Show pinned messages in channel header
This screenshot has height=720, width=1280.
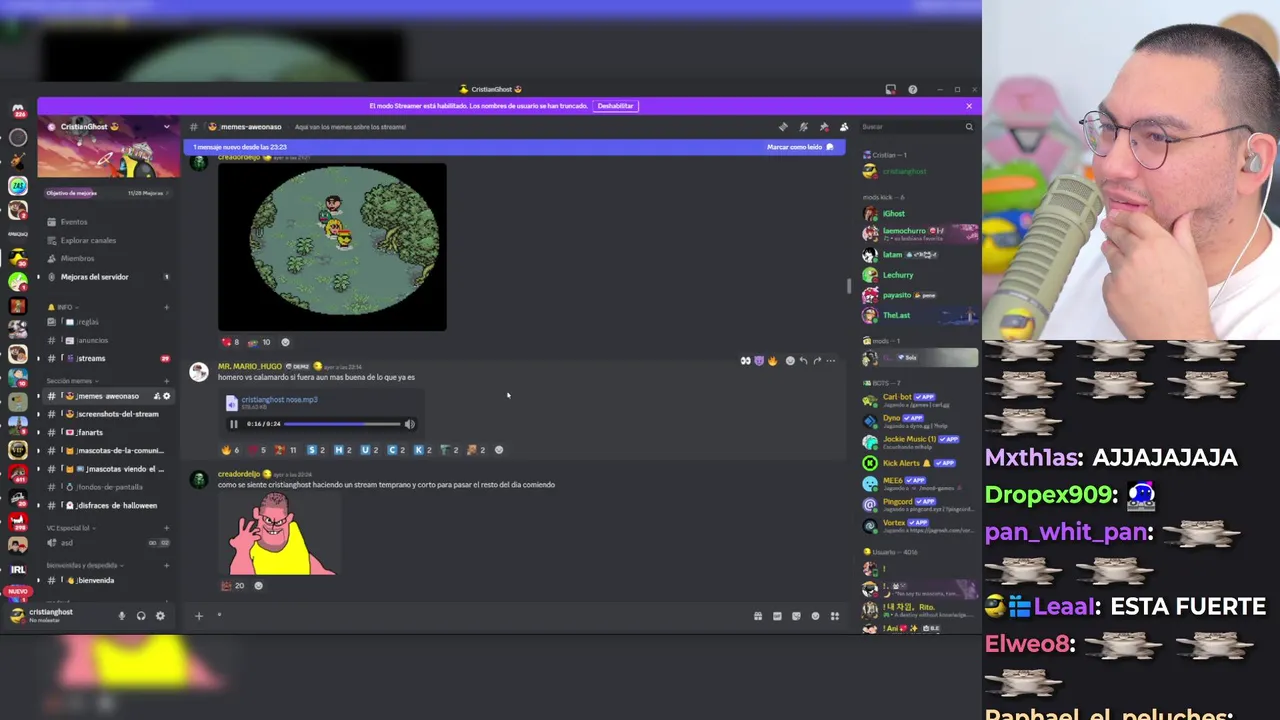[824, 127]
